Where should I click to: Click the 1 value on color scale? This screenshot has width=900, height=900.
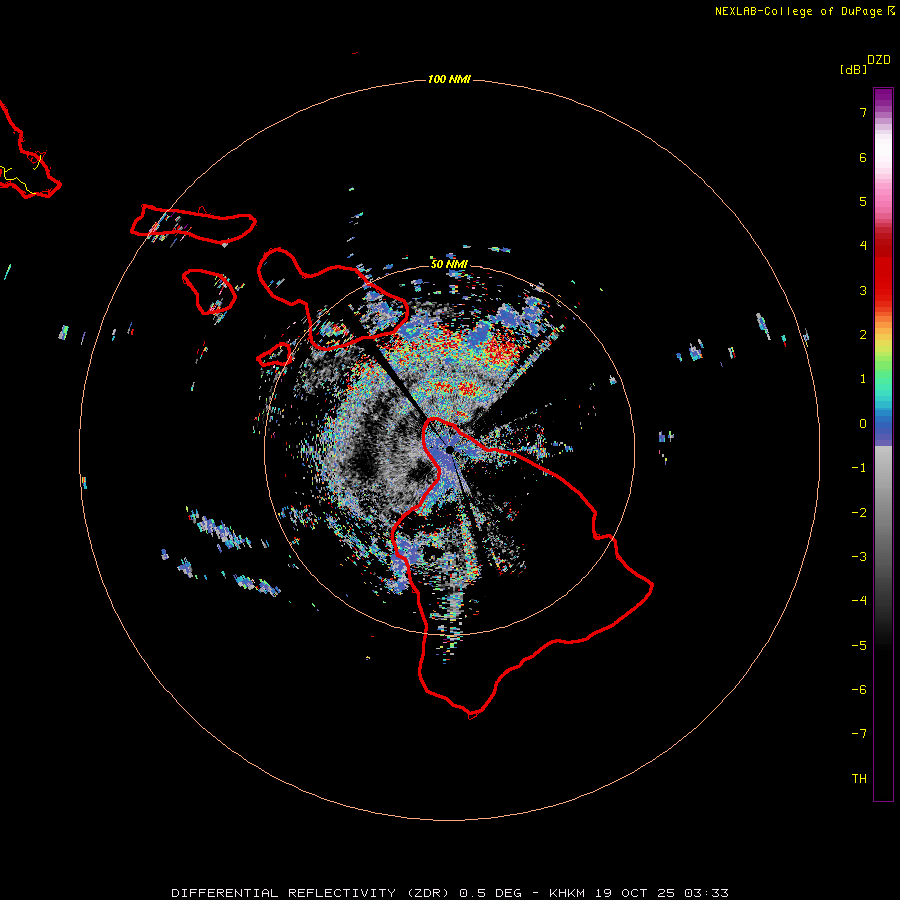[x=863, y=379]
